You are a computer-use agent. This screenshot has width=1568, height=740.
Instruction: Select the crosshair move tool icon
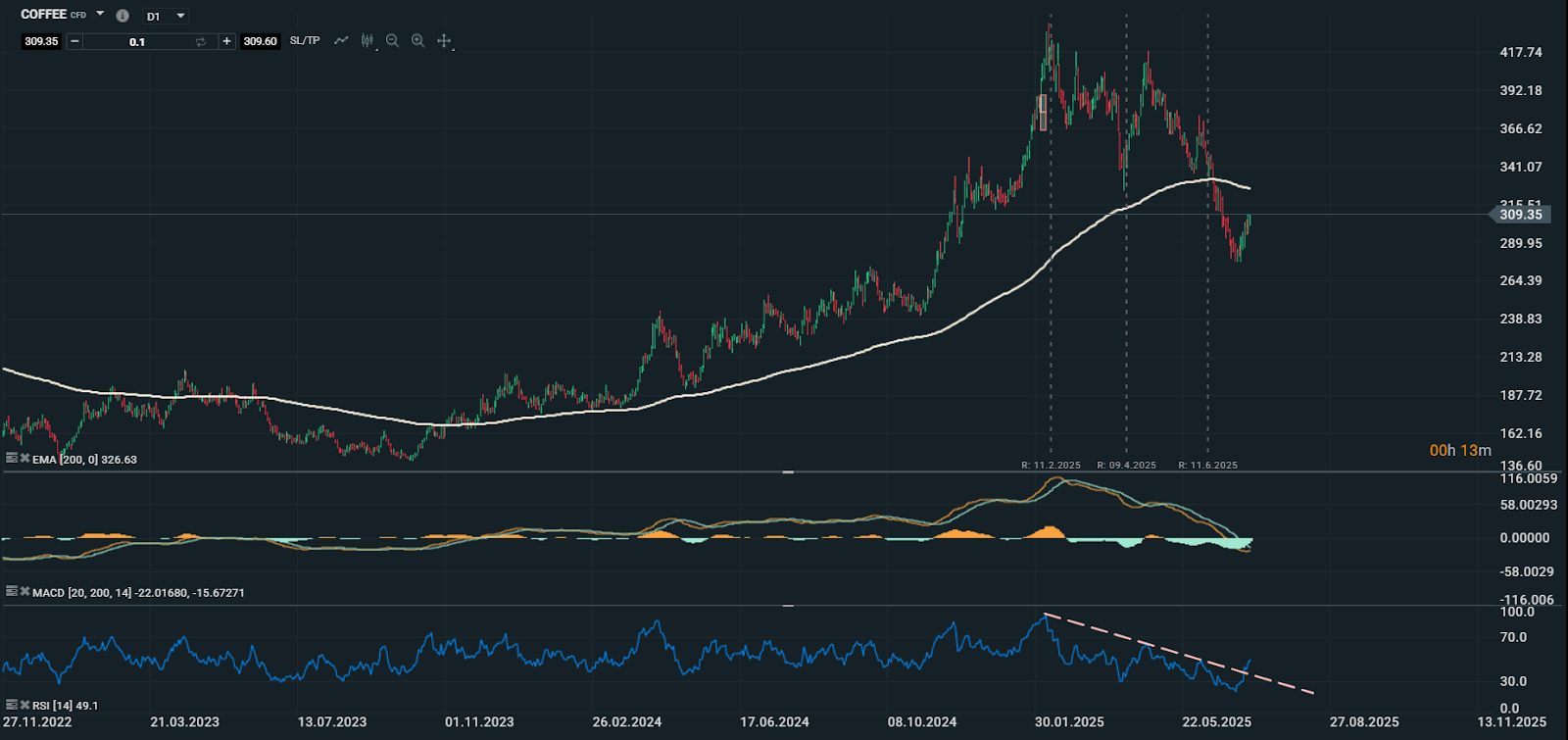coord(444,40)
